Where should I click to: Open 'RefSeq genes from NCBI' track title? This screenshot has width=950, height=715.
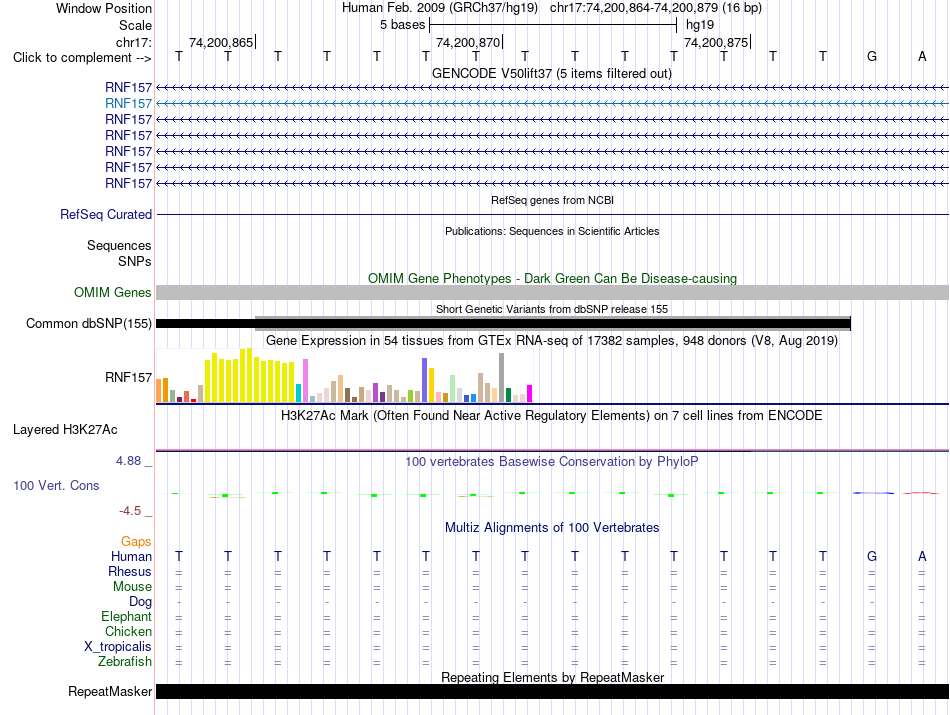(x=552, y=200)
